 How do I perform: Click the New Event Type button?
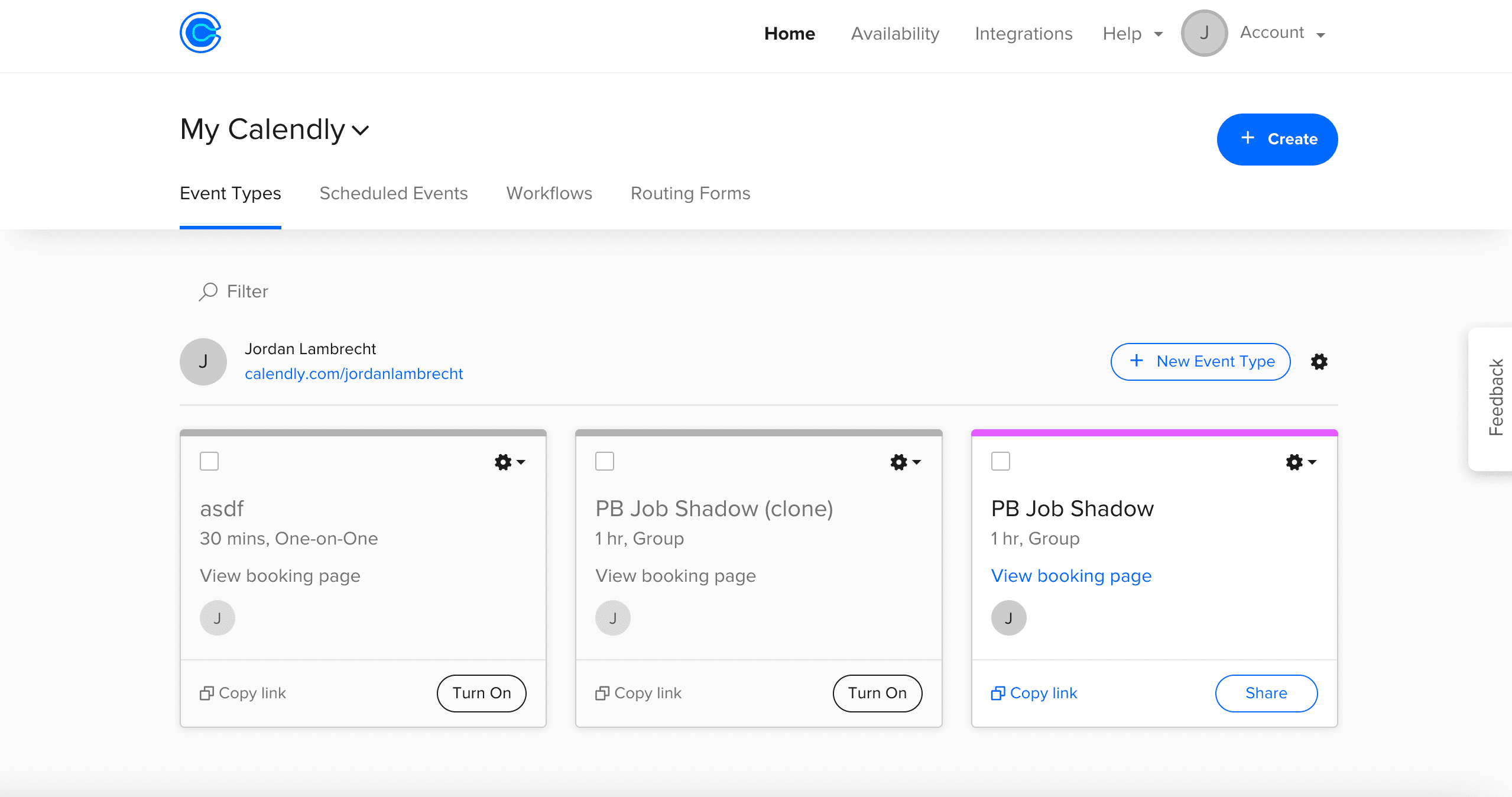[1200, 362]
